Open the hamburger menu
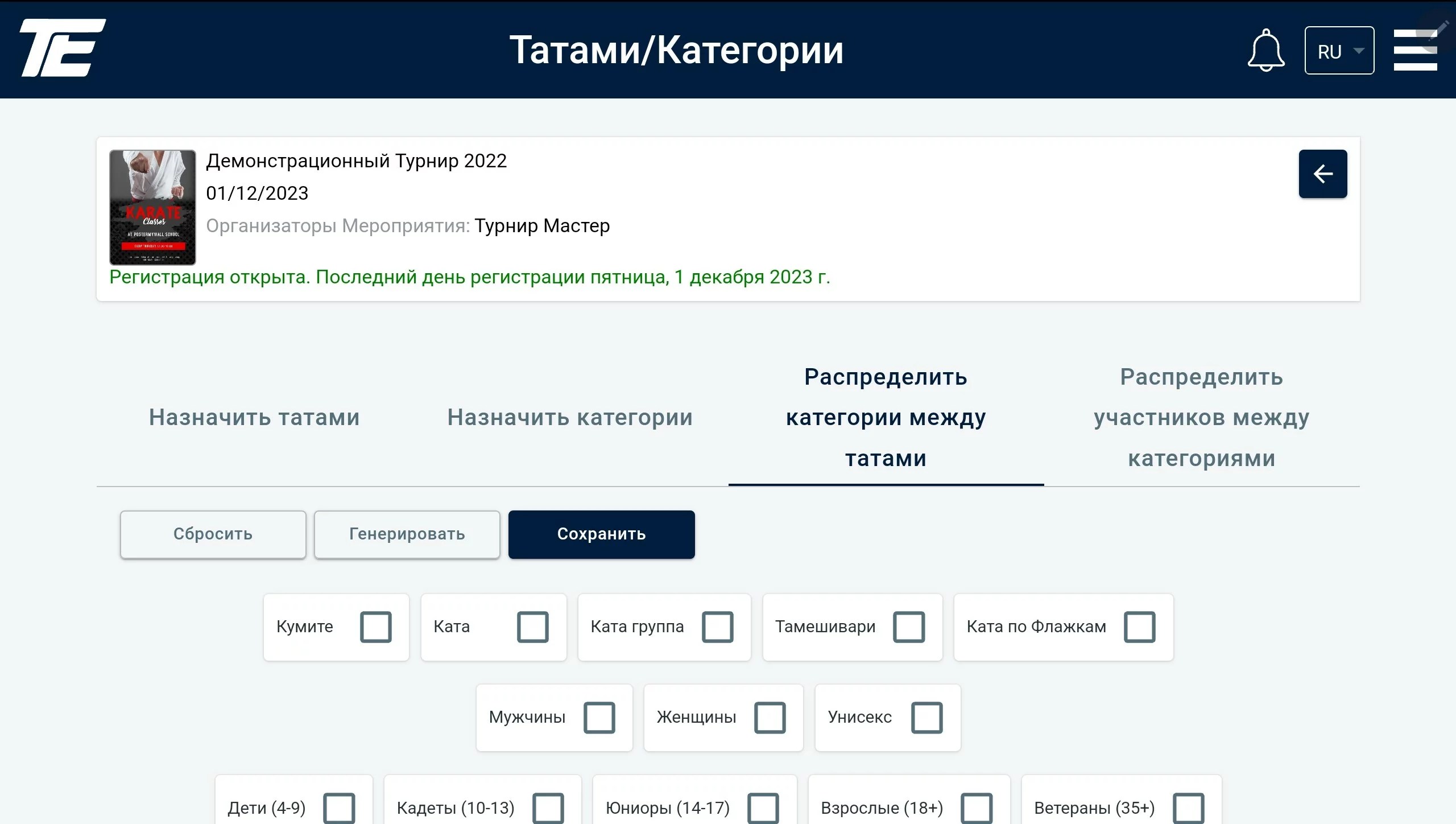 pos(1415,50)
